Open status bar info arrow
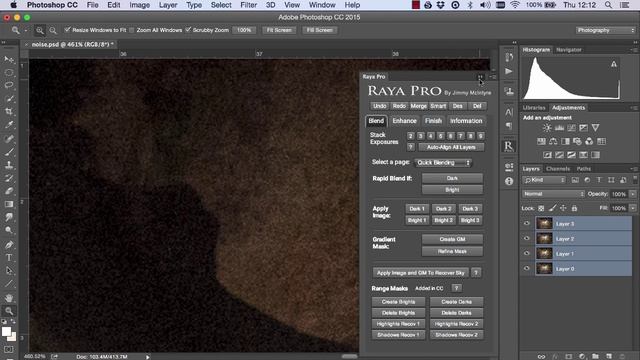This screenshot has height=360, width=640. tap(147, 357)
